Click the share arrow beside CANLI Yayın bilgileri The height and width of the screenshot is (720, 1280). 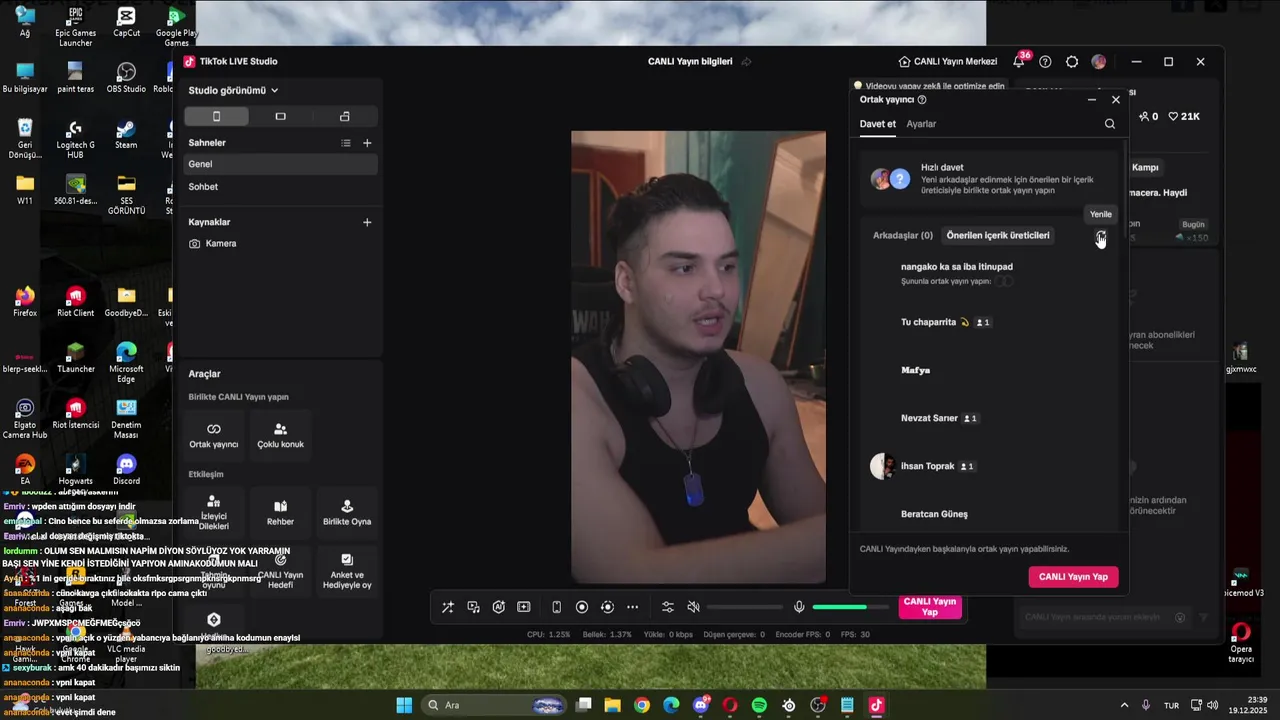coord(745,61)
